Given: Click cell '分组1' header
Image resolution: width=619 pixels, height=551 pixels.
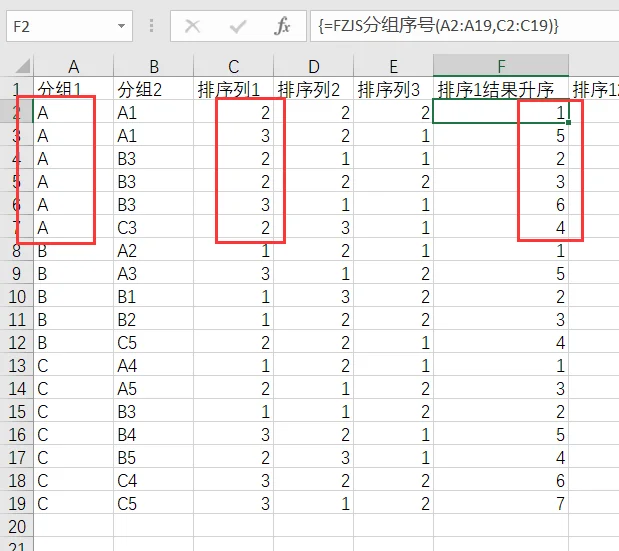Looking at the screenshot, I should tap(73, 88).
